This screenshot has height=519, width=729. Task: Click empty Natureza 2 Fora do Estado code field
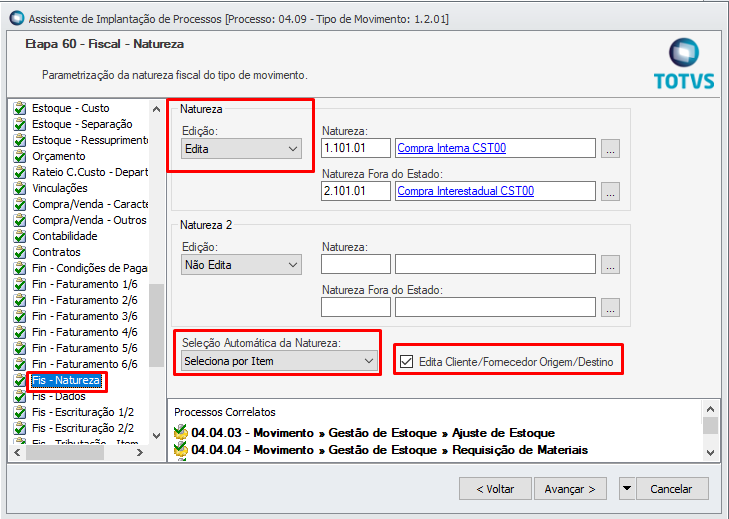[x=356, y=307]
